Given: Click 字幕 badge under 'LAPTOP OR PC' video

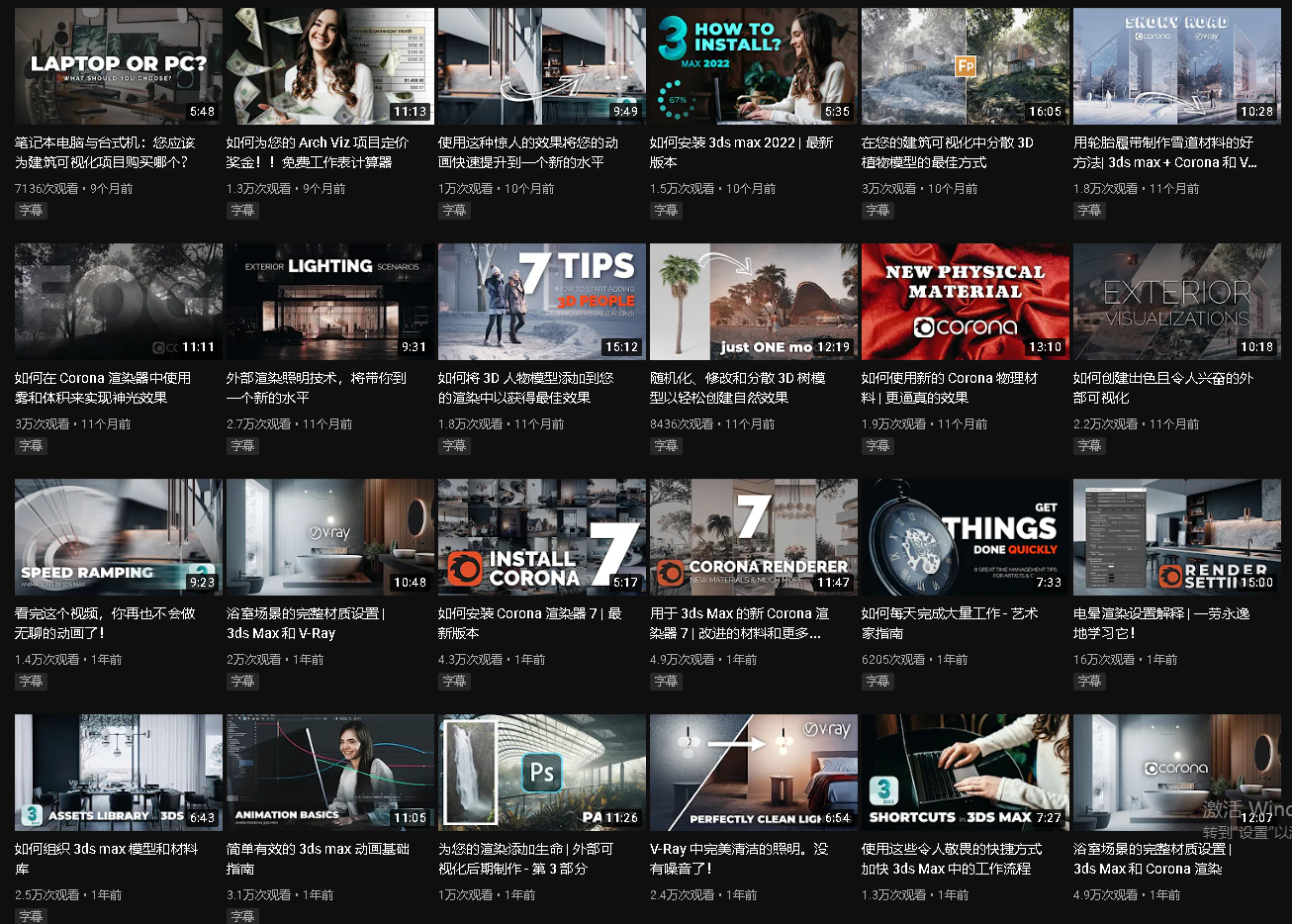Looking at the screenshot, I should pyautogui.click(x=31, y=211).
